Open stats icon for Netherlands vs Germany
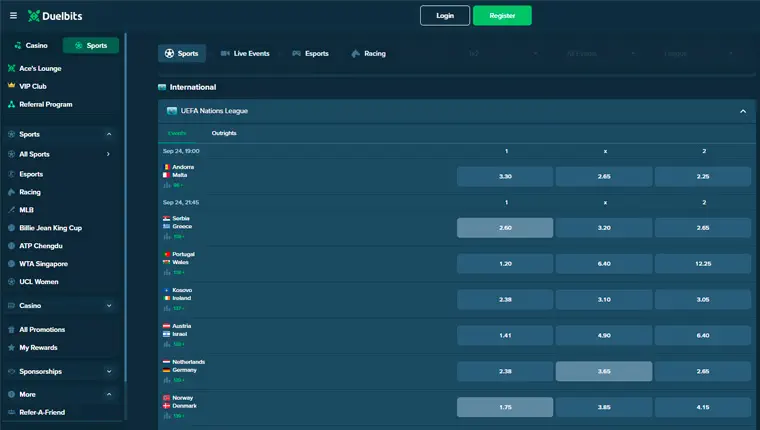 click(167, 380)
